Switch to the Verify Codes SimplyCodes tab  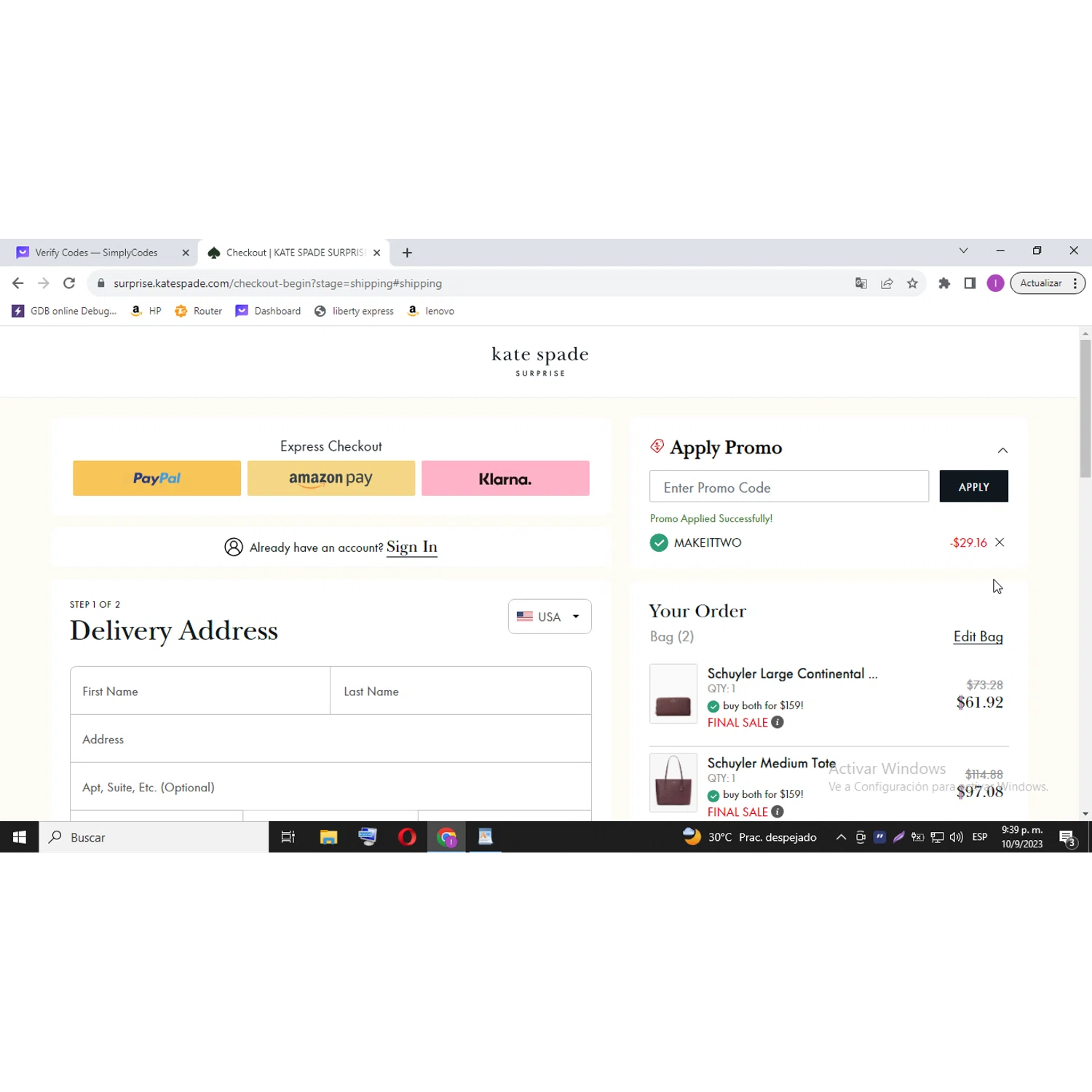[x=98, y=253]
